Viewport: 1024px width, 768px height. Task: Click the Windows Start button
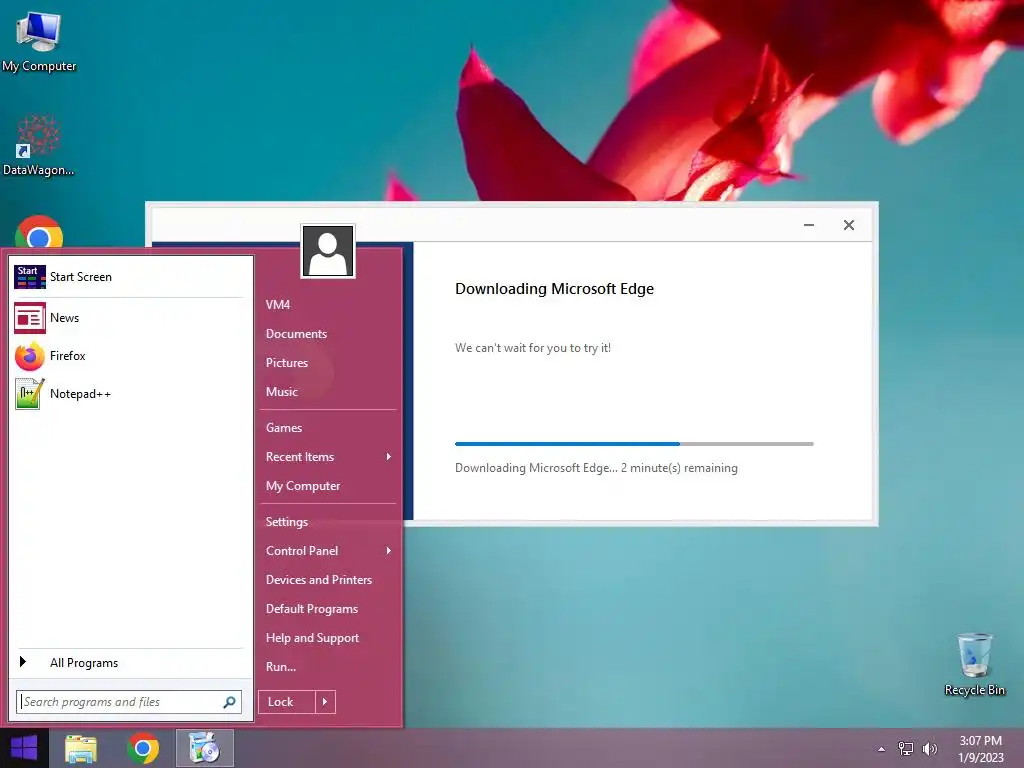24,748
